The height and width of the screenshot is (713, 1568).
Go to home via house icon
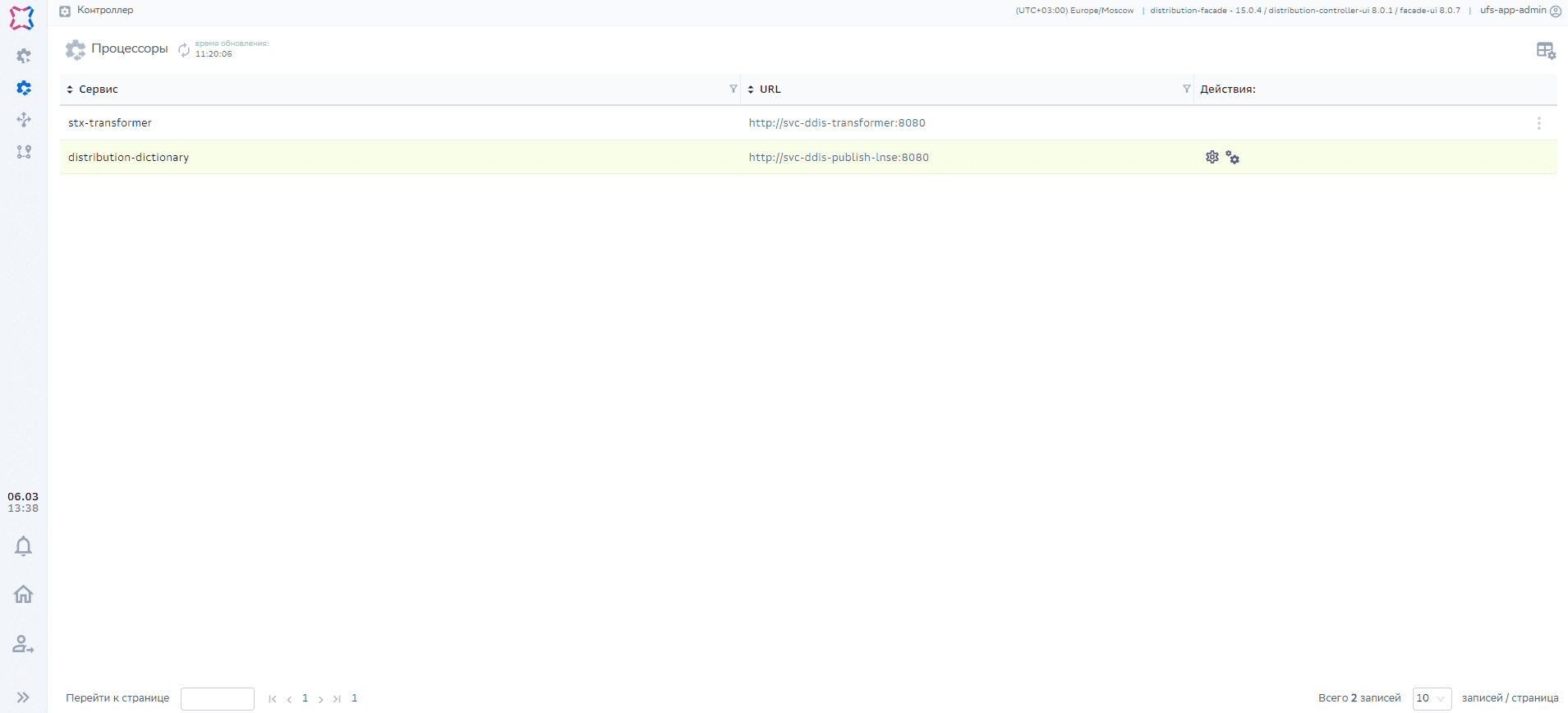pos(23,594)
